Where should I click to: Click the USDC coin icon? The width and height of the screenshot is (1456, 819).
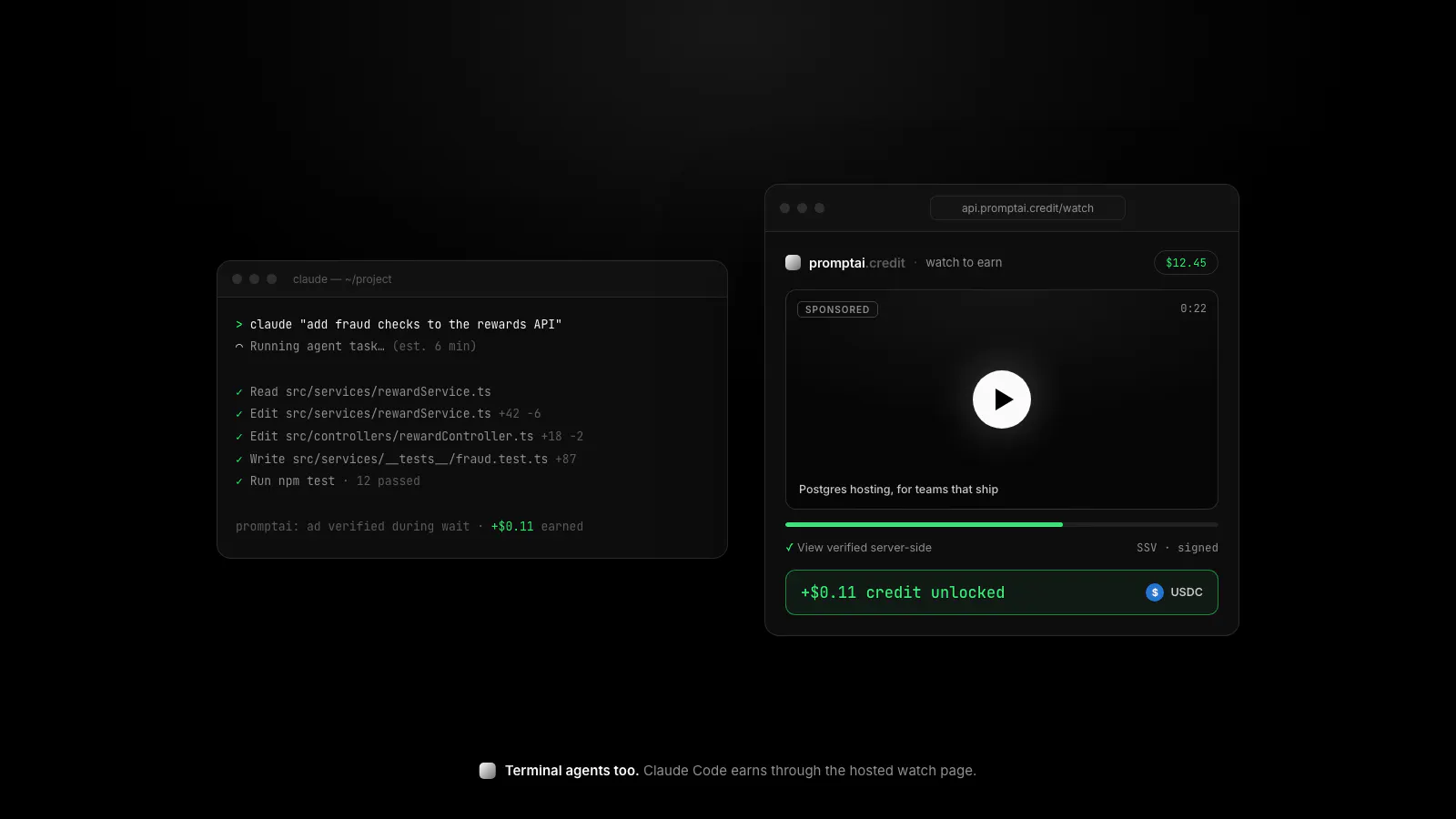[1155, 592]
